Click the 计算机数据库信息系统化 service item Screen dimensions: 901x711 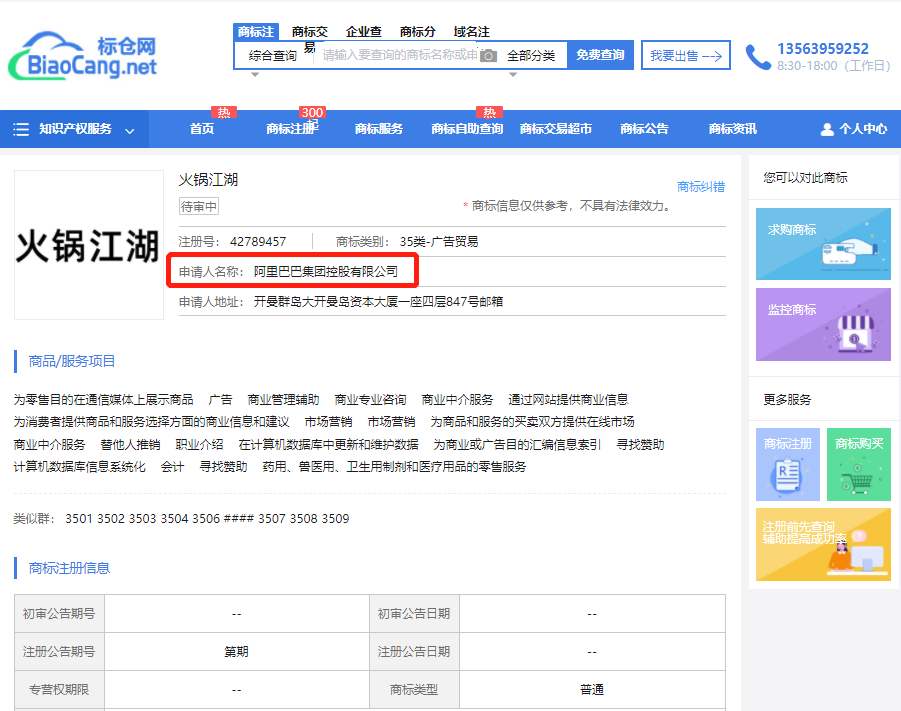[79, 467]
